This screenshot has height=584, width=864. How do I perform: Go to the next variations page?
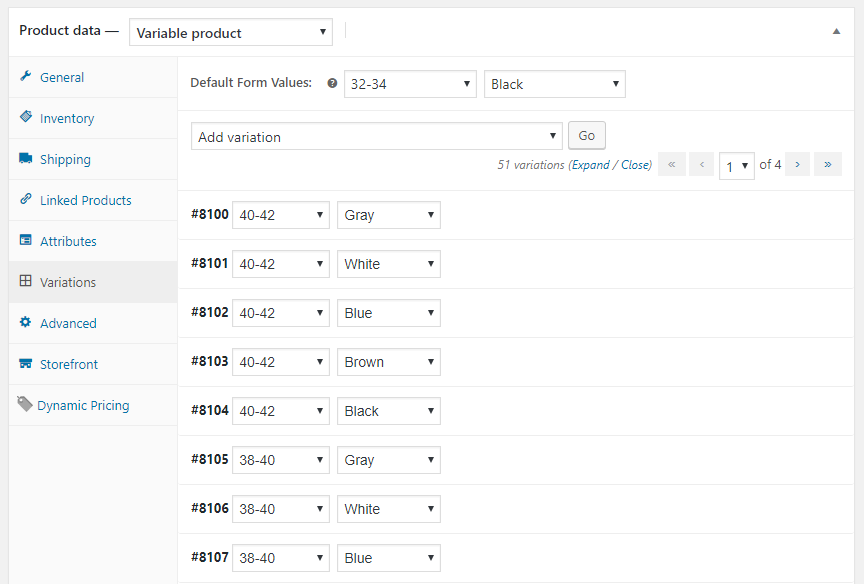tap(797, 164)
